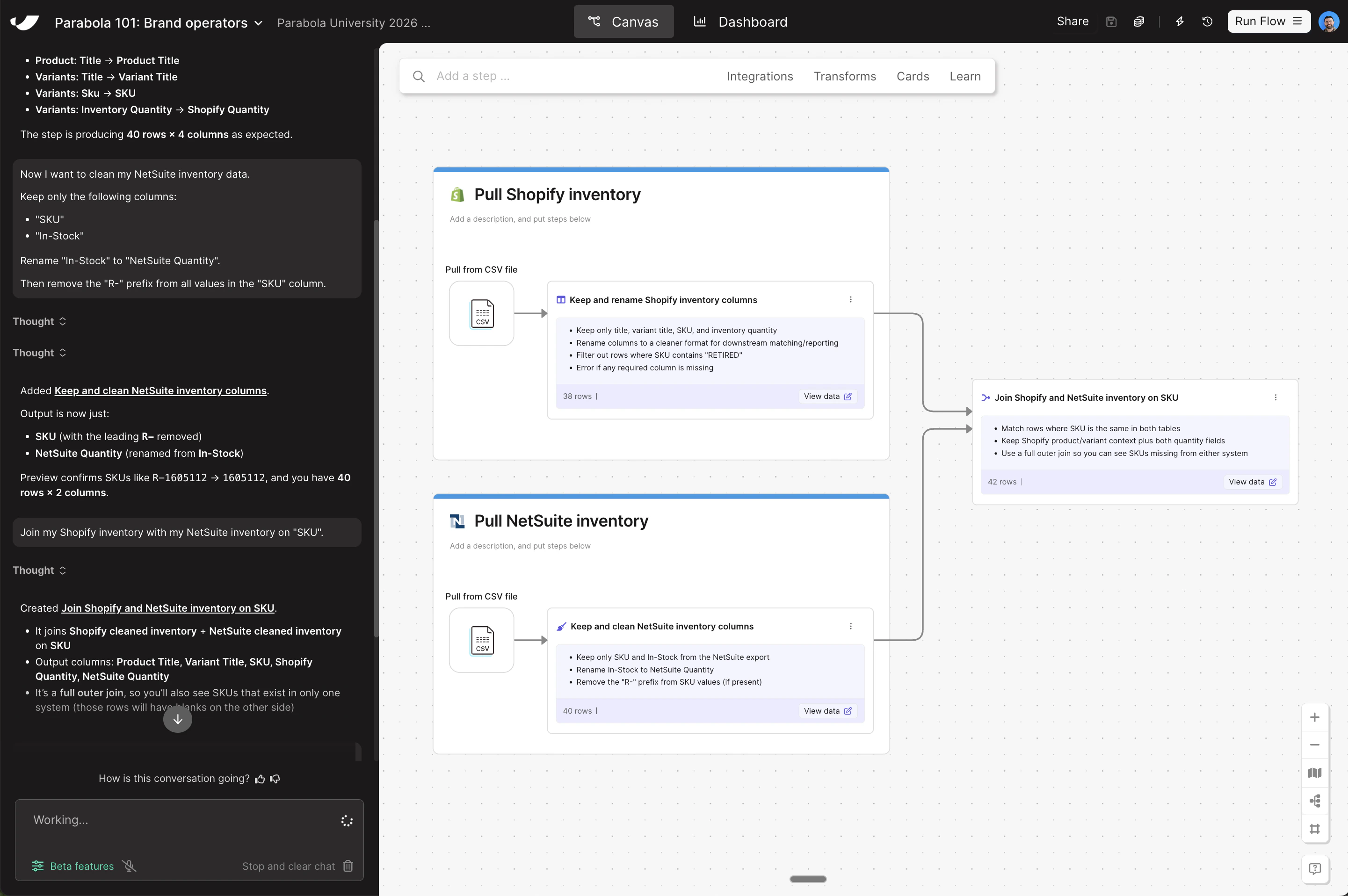This screenshot has width=1348, height=896.
Task: Select the NetSuite Pull from CSV step
Action: pos(482,640)
